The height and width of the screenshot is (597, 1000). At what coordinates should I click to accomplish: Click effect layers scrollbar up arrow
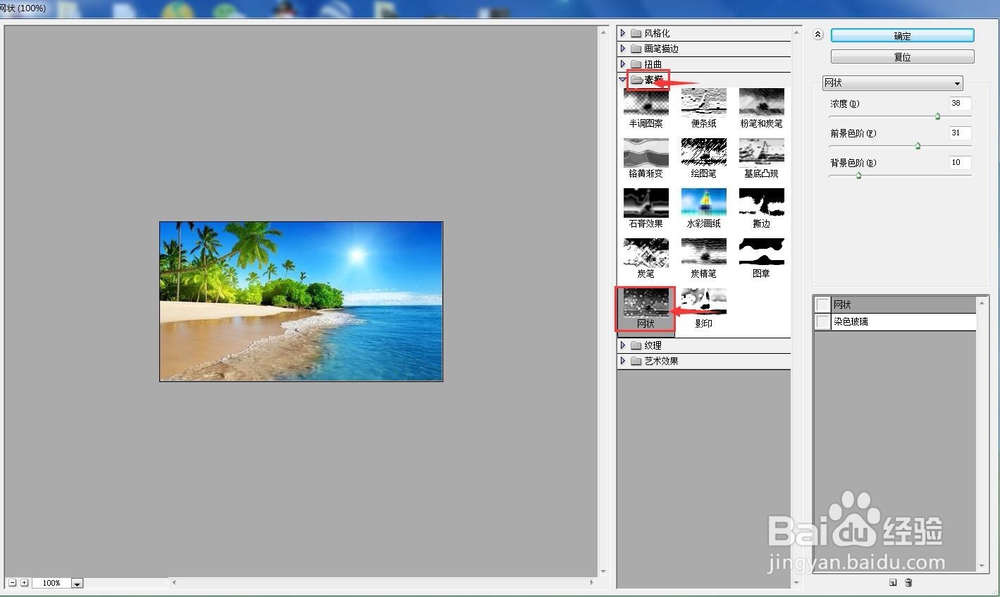[x=982, y=302]
